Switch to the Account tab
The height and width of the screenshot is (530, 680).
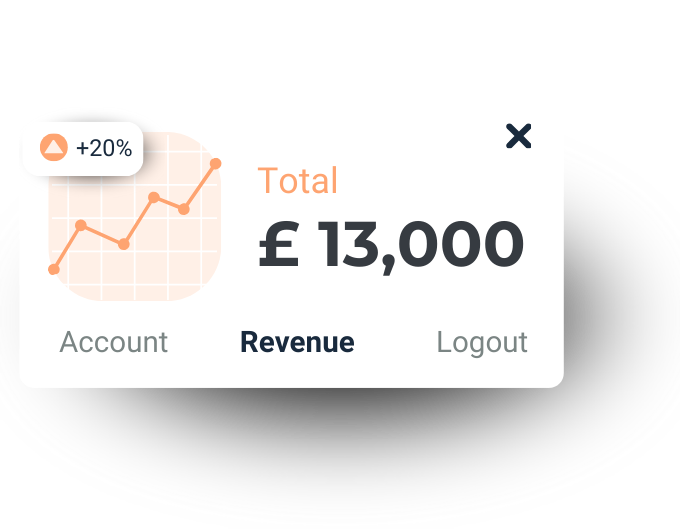[114, 342]
